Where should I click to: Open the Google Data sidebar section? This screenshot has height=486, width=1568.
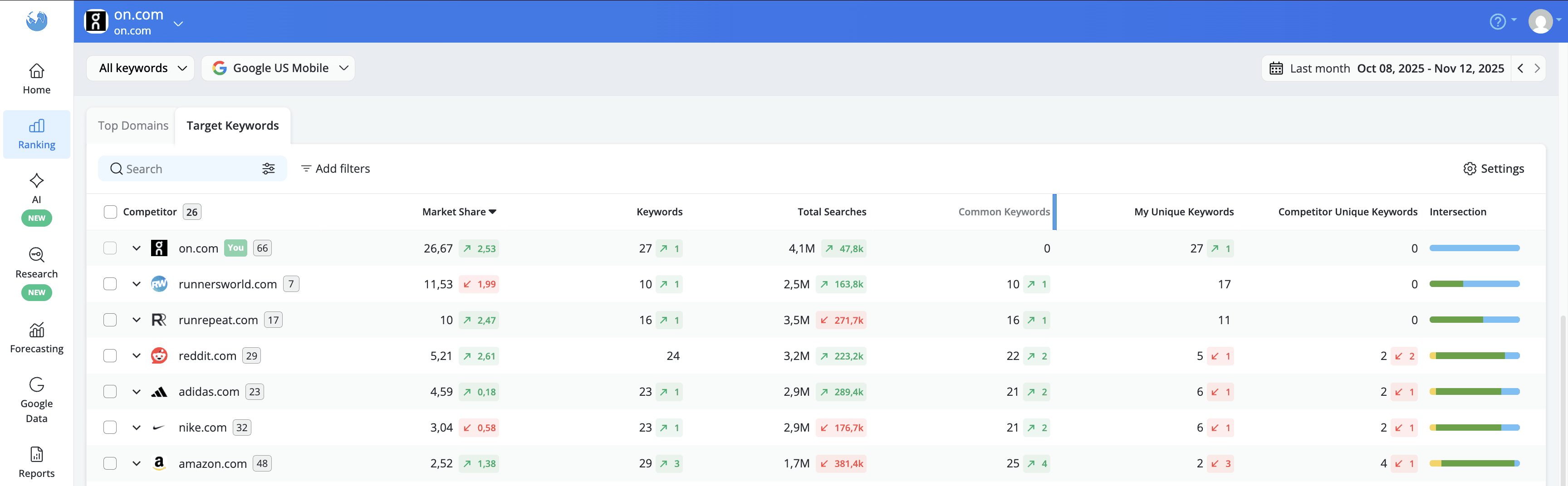pyautogui.click(x=36, y=399)
